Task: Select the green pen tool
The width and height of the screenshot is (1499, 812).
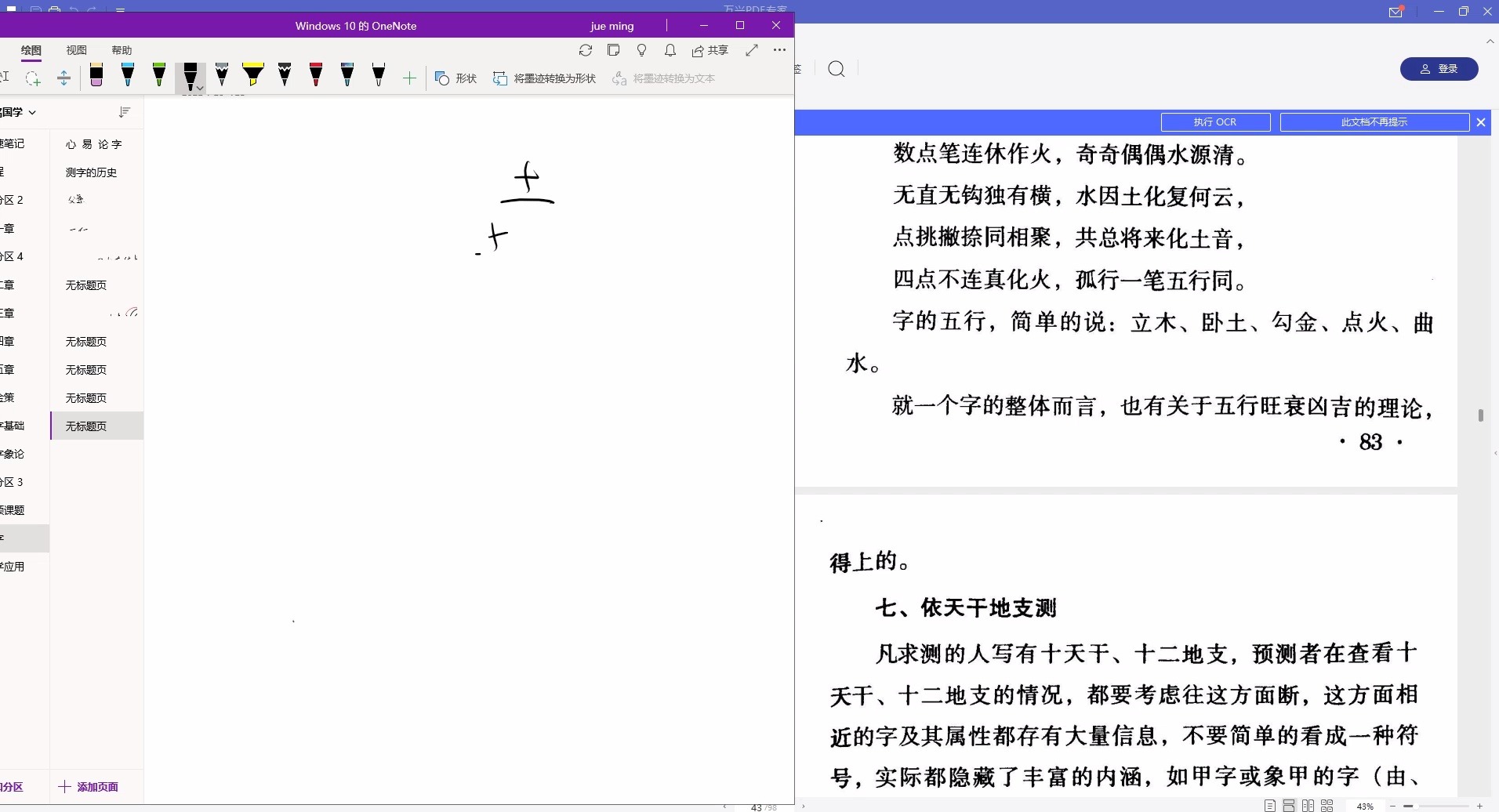Action: pyautogui.click(x=159, y=75)
